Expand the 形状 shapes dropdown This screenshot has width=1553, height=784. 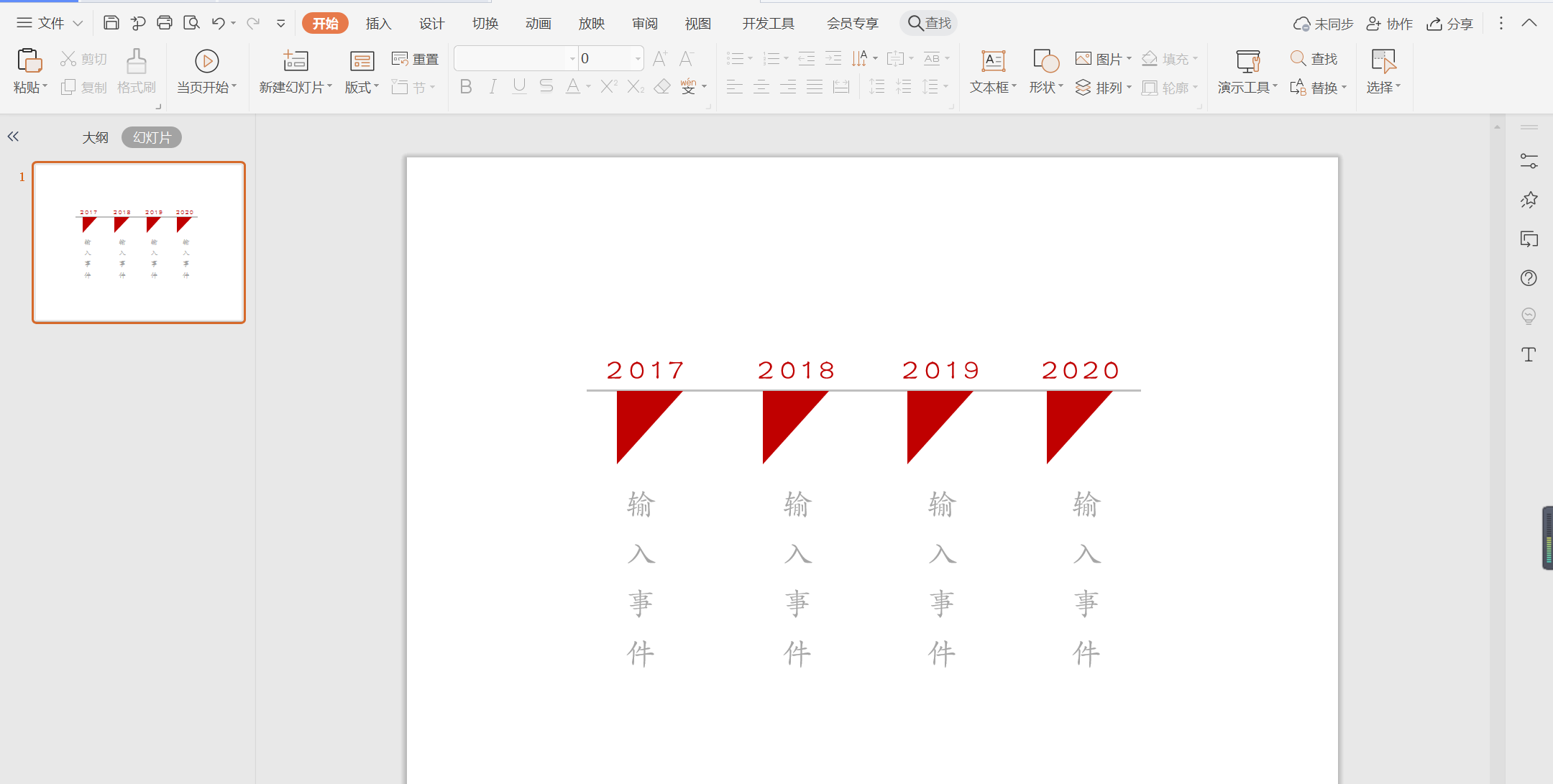(x=1060, y=87)
